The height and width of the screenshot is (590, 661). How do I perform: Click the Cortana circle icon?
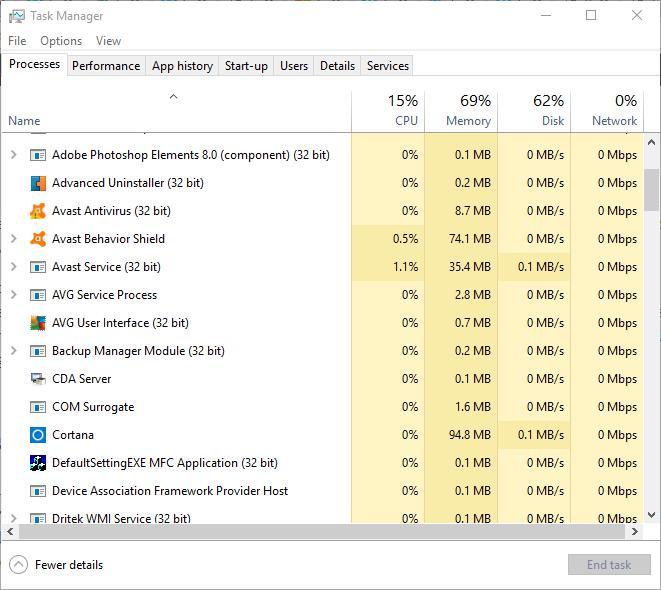[38, 435]
